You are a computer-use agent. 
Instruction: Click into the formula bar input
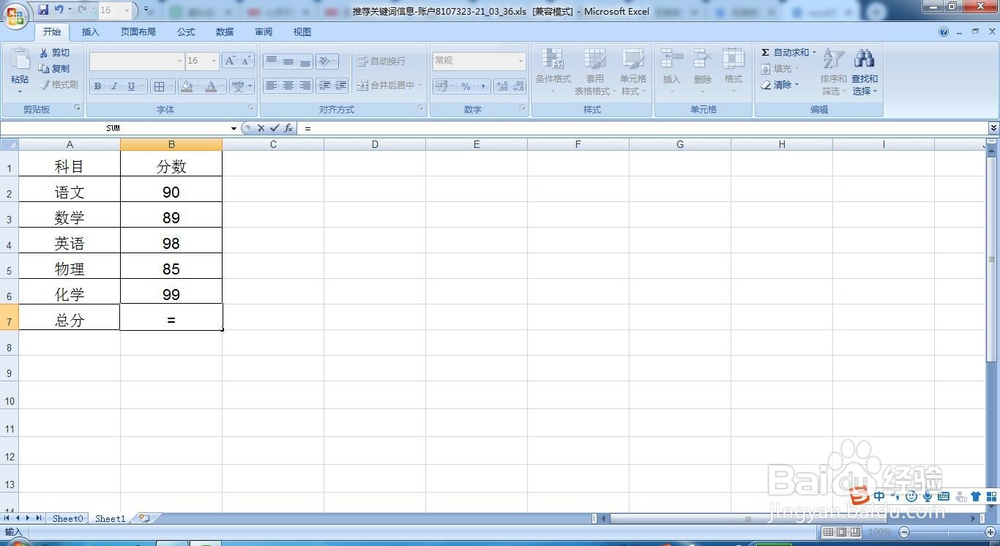click(x=643, y=128)
